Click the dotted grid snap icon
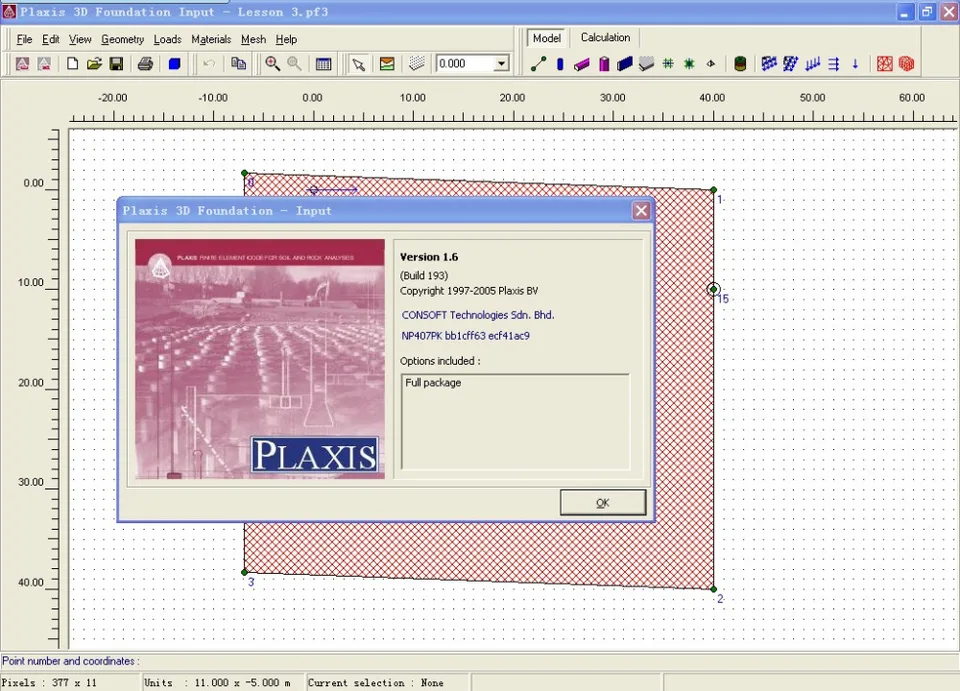Image resolution: width=960 pixels, height=691 pixels. 416,64
